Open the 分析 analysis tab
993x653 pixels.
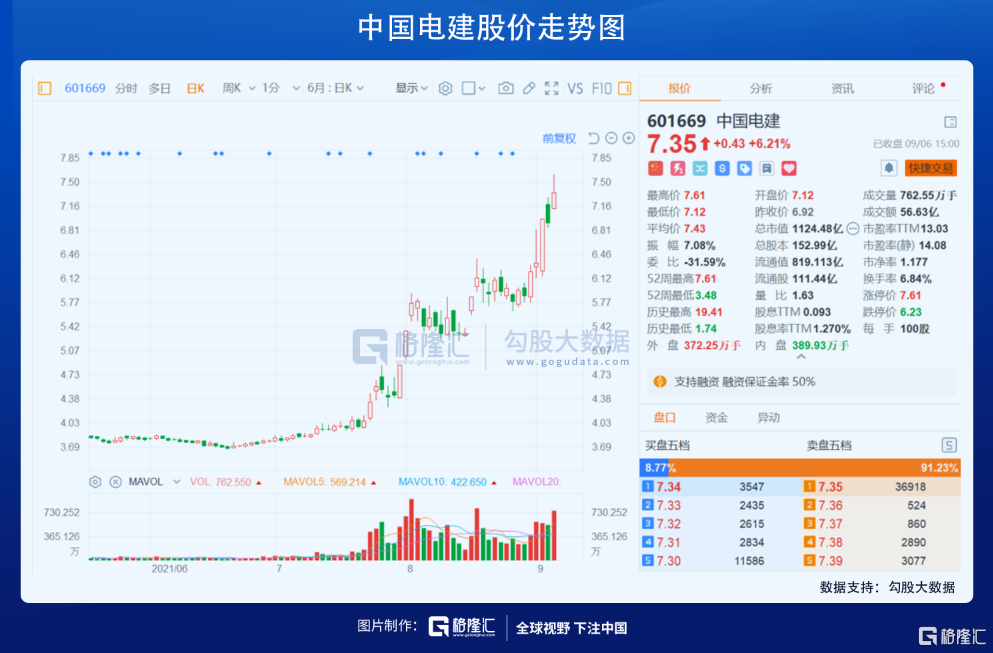point(761,88)
